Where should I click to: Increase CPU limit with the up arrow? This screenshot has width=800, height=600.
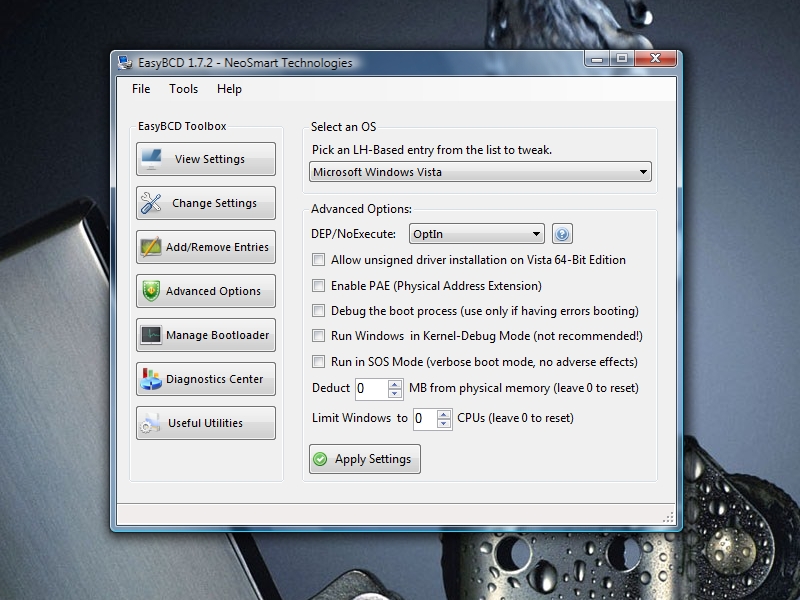tap(444, 414)
